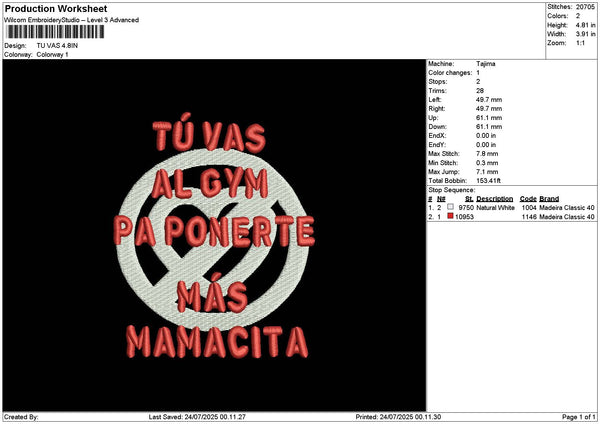
Task: Click the Max Stitch value 7.8 mm
Action: point(487,153)
